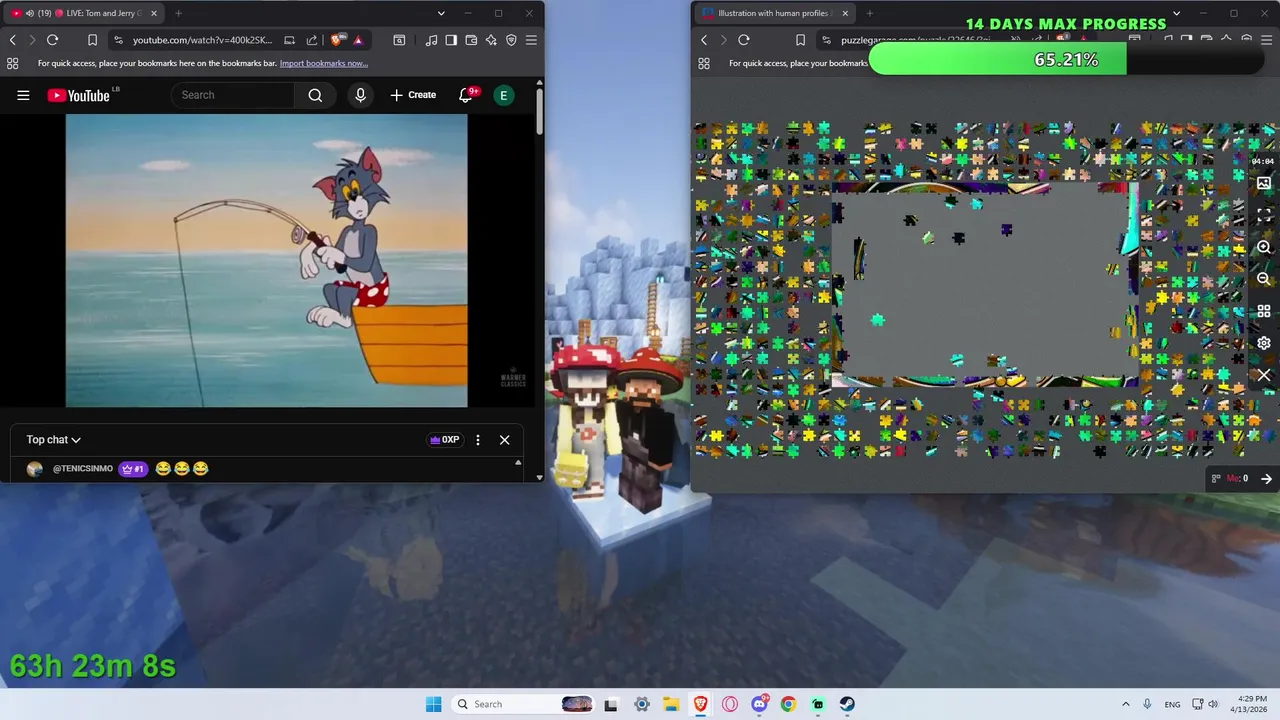Open Windows Start menu
Screen dimensions: 1280x720
coord(433,704)
